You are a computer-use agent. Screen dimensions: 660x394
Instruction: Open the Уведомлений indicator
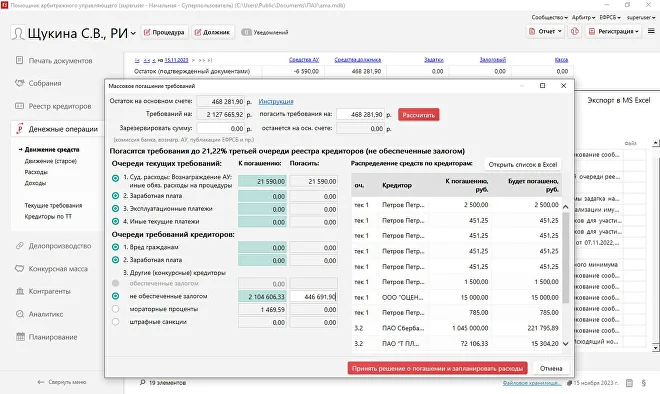coord(265,32)
